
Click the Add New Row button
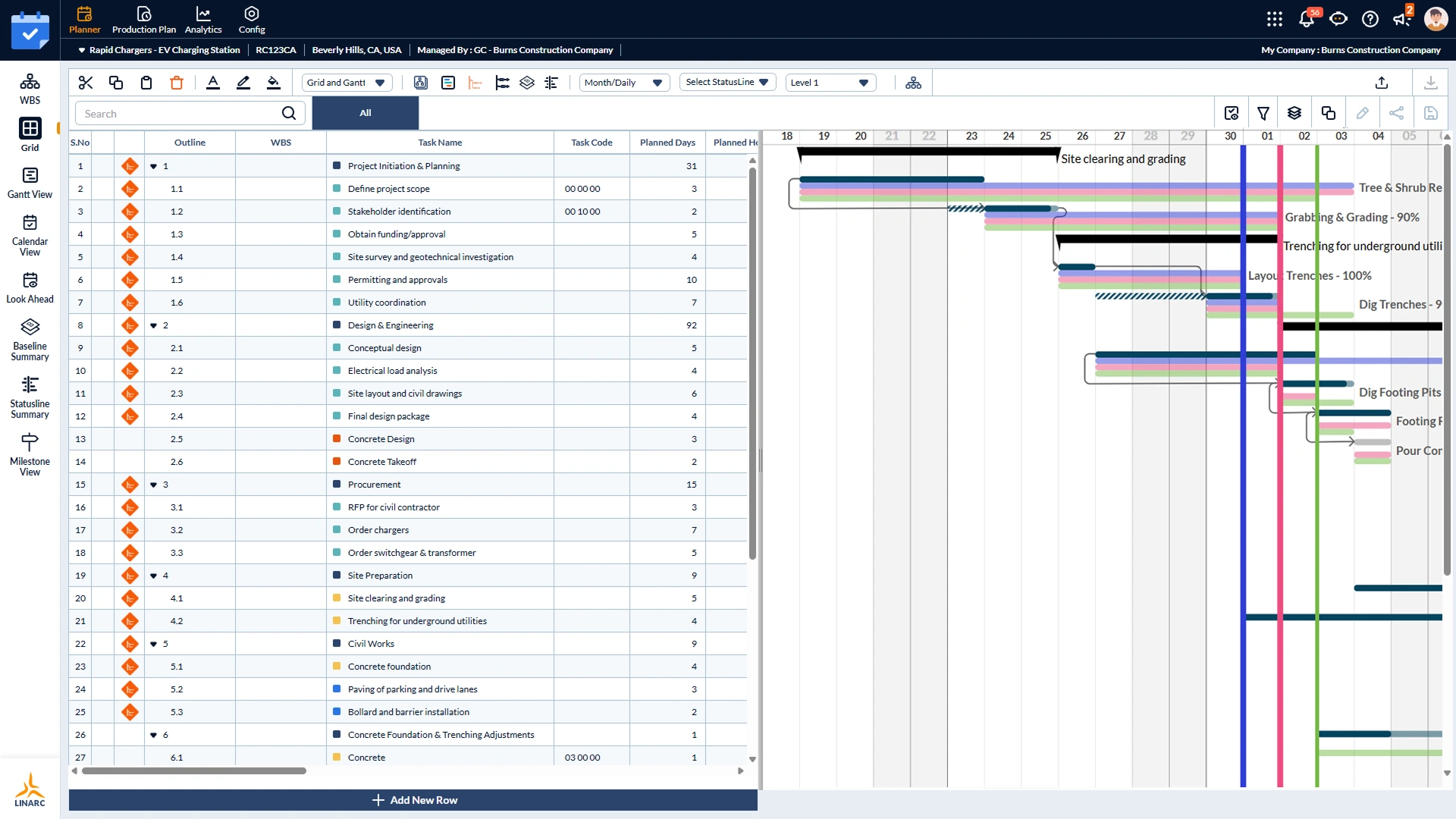pos(413,800)
